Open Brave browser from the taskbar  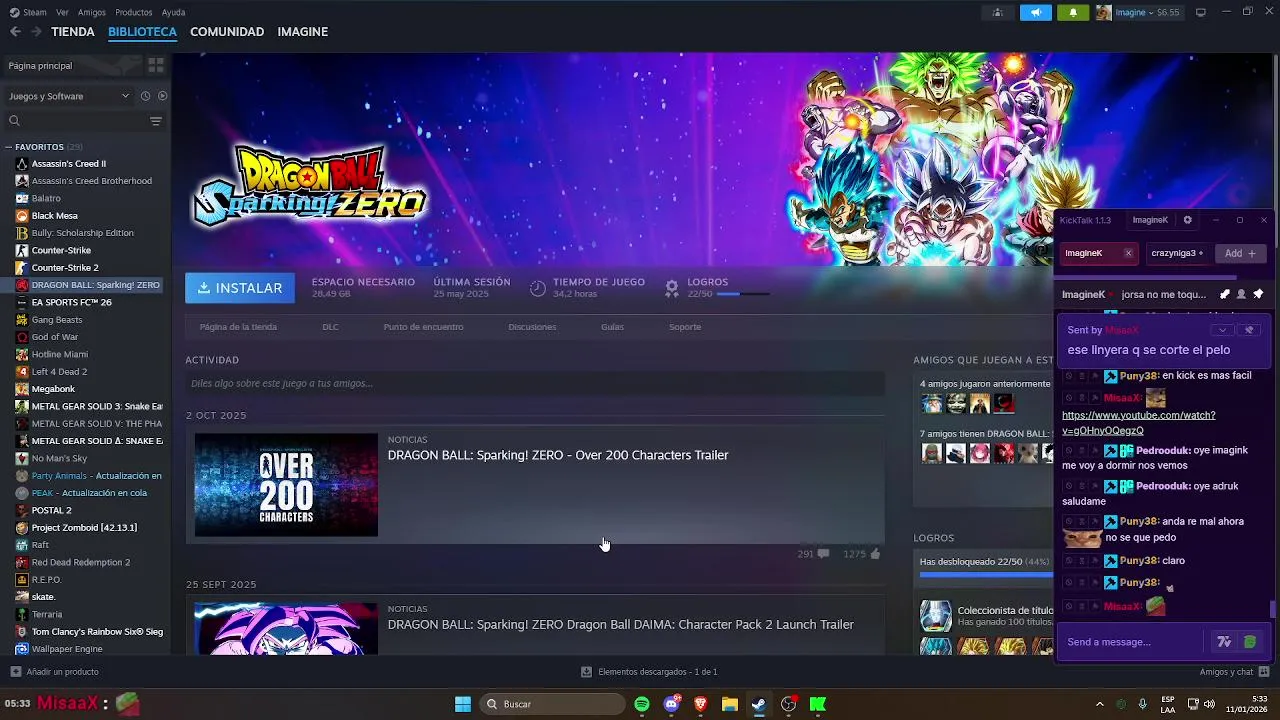701,704
